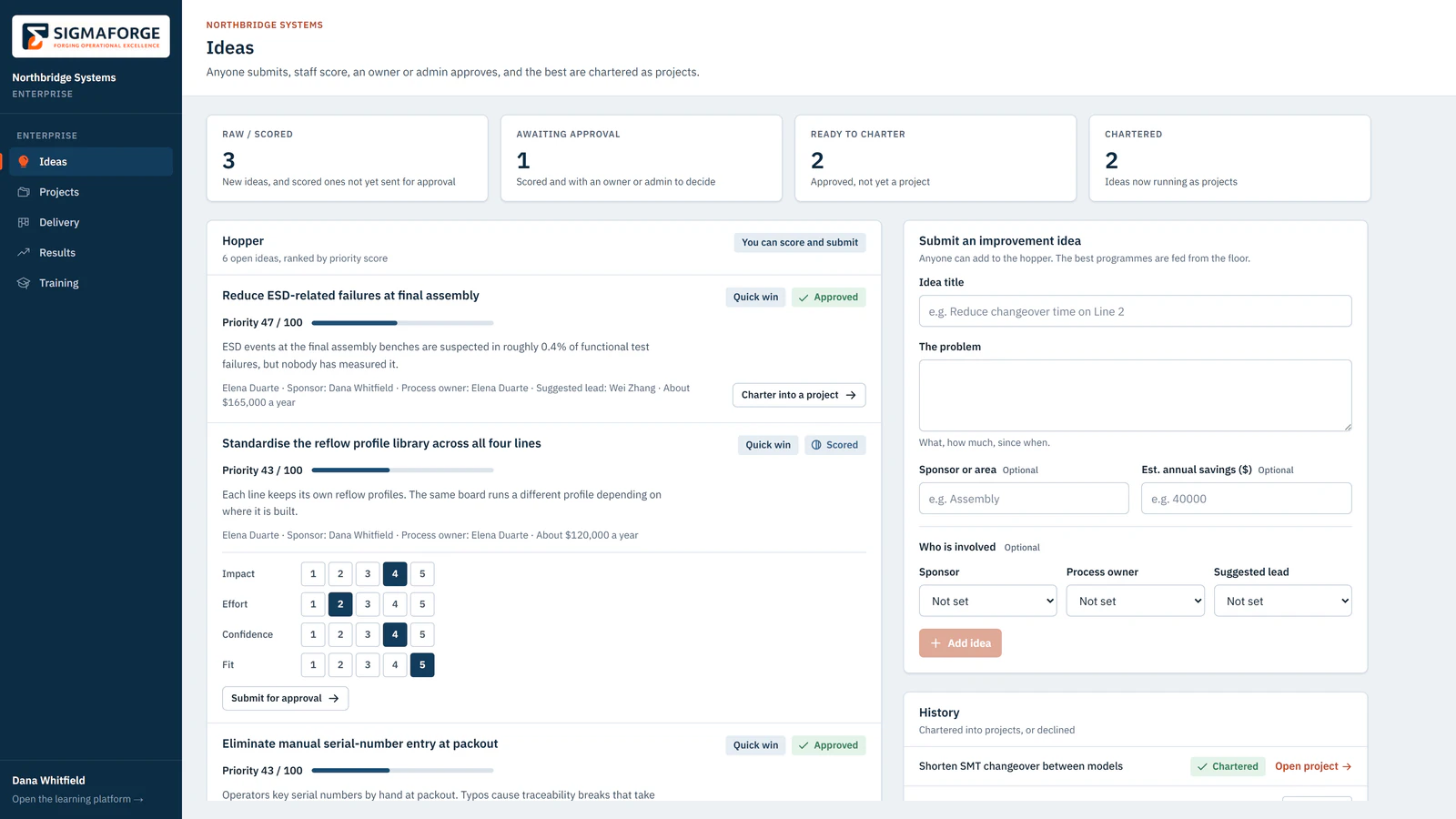The height and width of the screenshot is (819, 1456).
Task: Click the Projects folder icon in sidebar
Action: (24, 192)
